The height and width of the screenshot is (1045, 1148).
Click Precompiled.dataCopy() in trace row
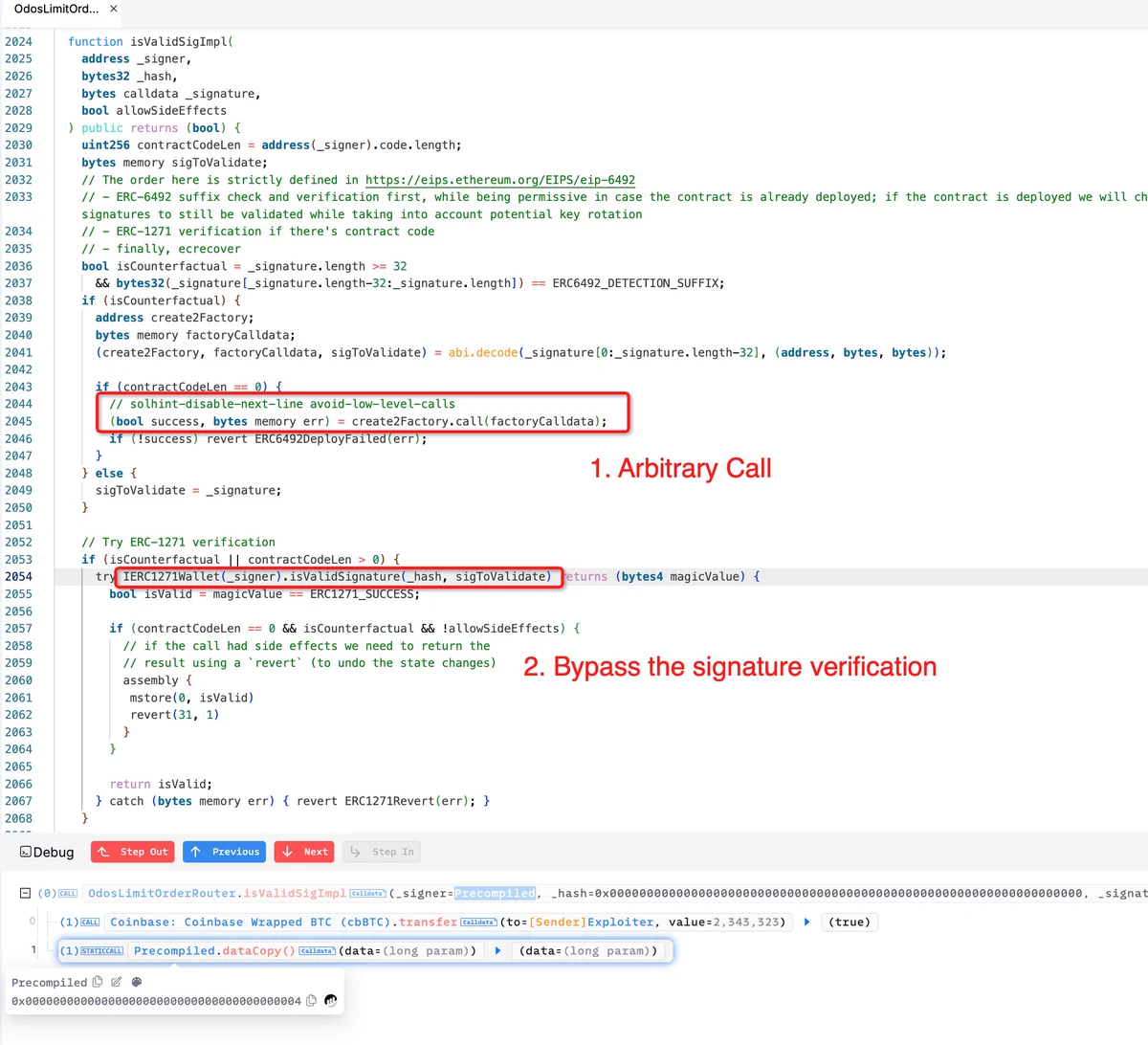pos(214,951)
